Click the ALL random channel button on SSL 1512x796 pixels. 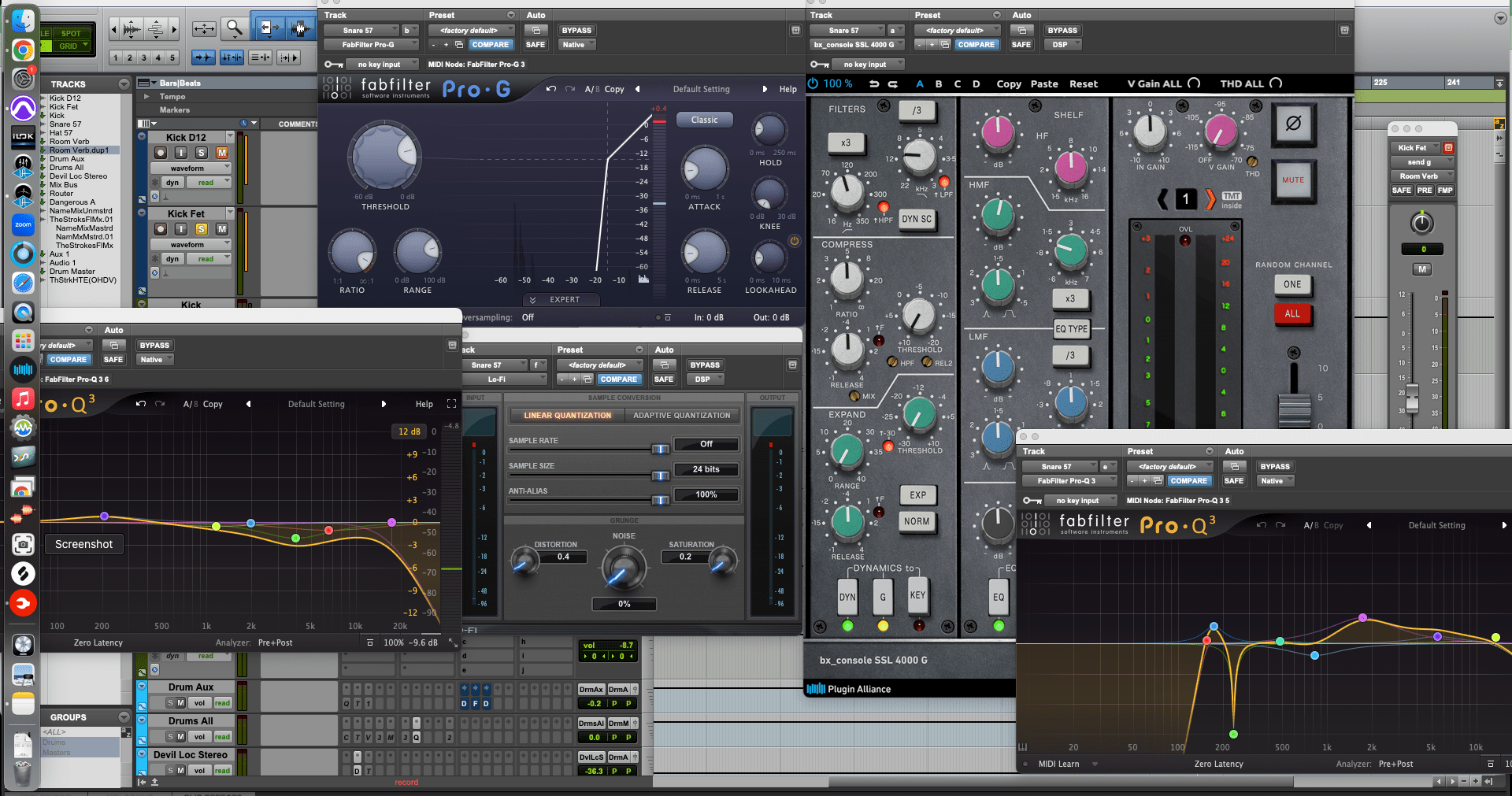[x=1292, y=313]
